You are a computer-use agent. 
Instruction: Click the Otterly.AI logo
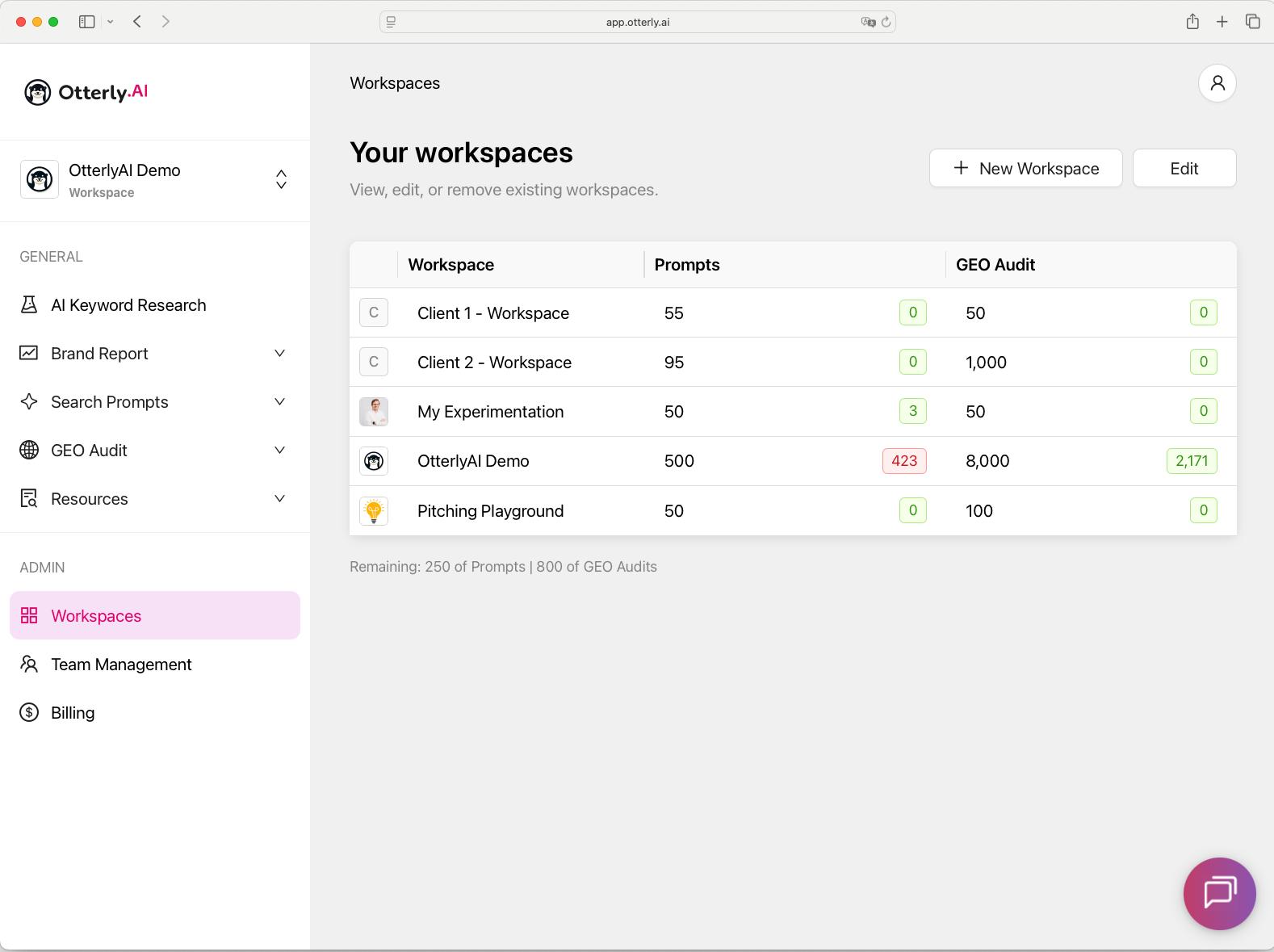point(86,92)
